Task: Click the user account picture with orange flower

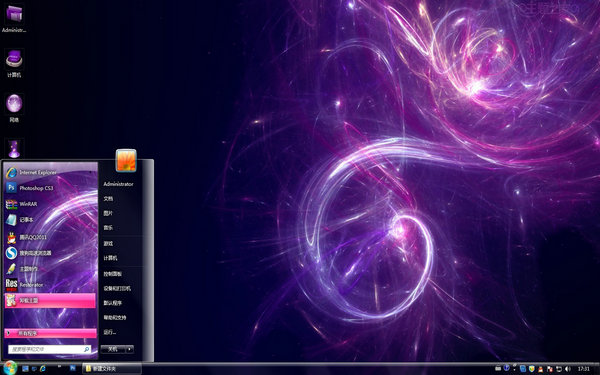Action: click(x=126, y=160)
